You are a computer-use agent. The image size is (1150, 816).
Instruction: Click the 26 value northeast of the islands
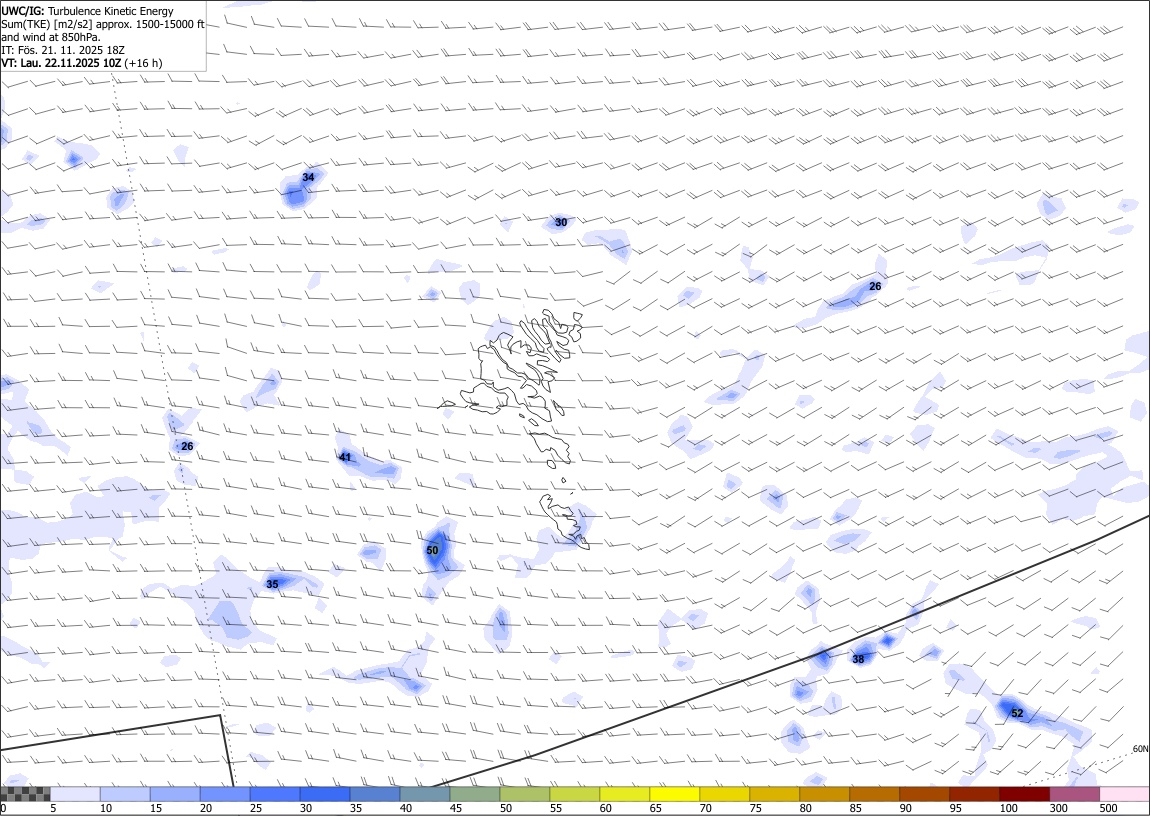pos(875,287)
